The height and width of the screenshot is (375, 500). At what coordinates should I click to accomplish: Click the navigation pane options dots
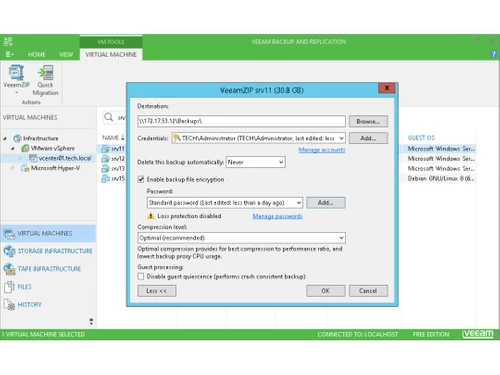point(91,321)
